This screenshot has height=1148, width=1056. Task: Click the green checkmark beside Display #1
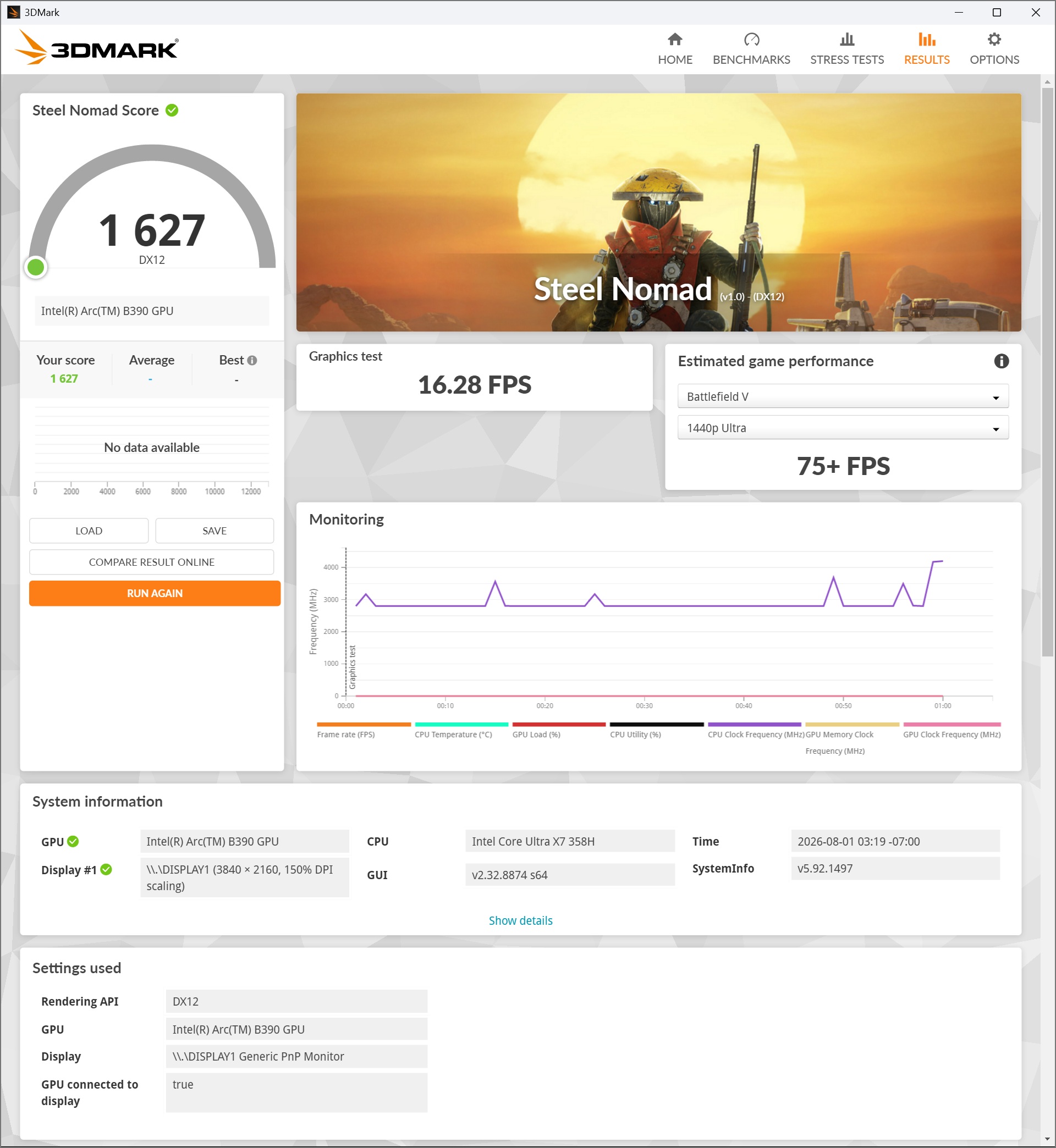pos(106,869)
